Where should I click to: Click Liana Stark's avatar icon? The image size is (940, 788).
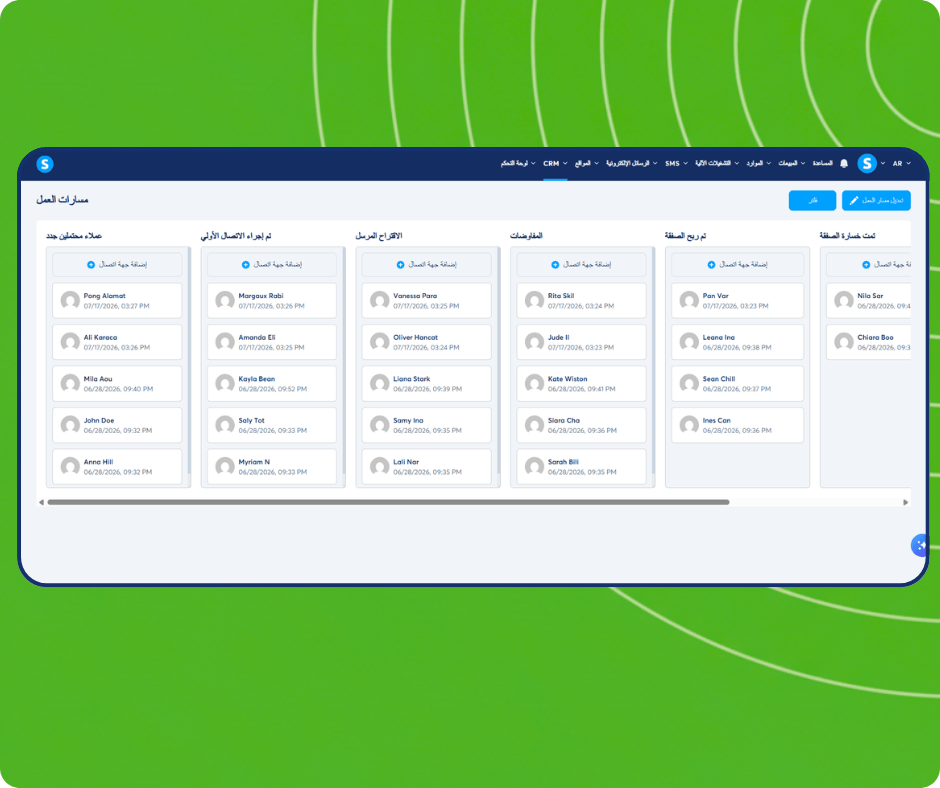[379, 383]
